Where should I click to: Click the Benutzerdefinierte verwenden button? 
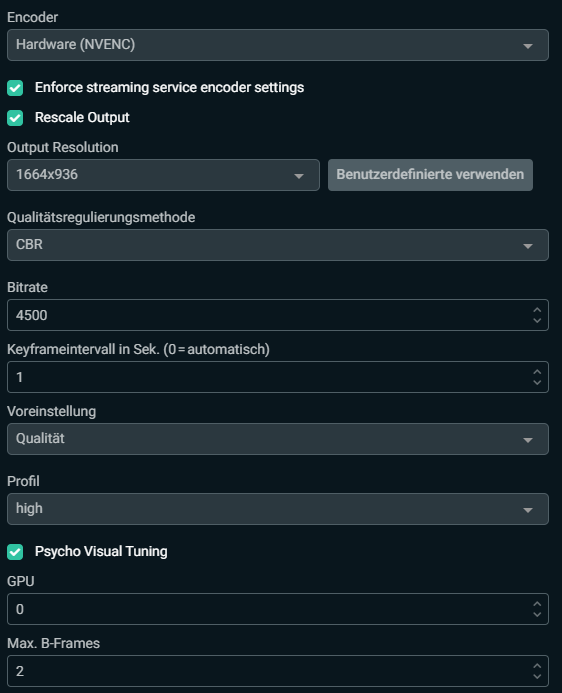click(430, 175)
